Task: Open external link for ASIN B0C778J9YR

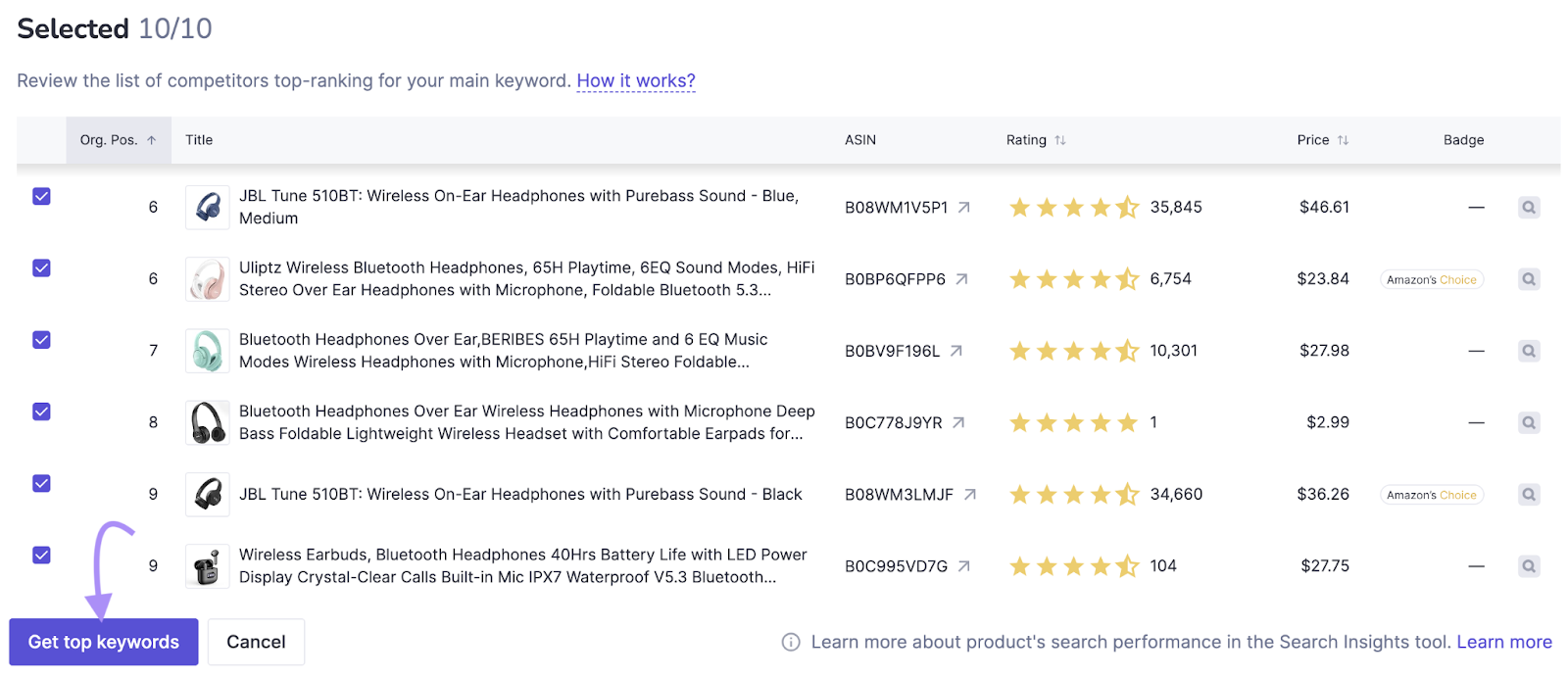Action: [958, 423]
